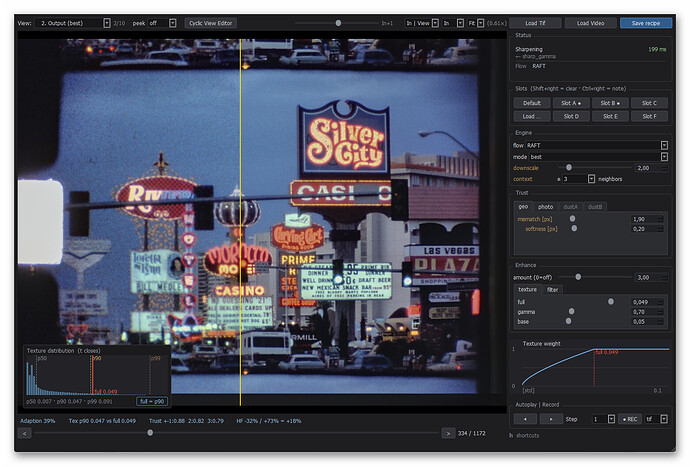Viewport: 690px width, 467px height.
Task: Click the autoplay backward arrow
Action: pyautogui.click(x=525, y=419)
